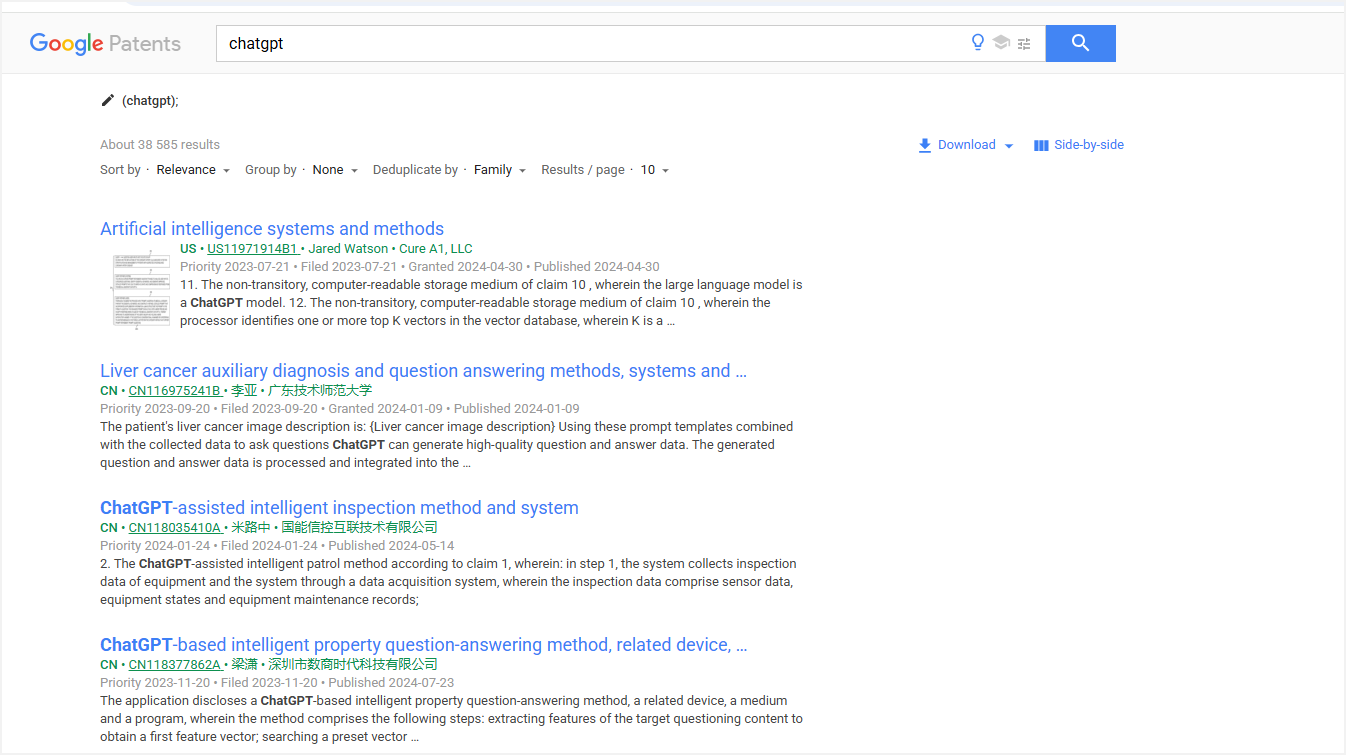Click the Side-by-side columns icon
The image size is (1346, 755).
coord(1041,145)
